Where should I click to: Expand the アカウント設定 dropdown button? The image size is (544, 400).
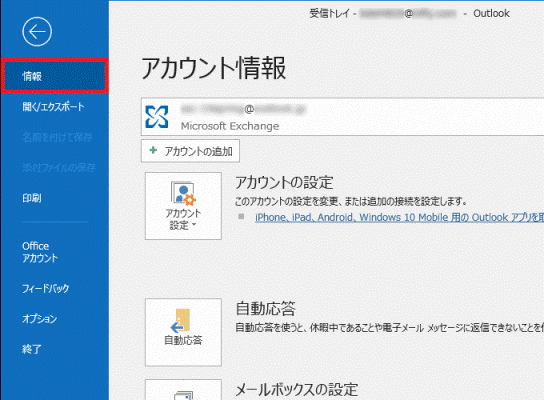click(x=183, y=206)
